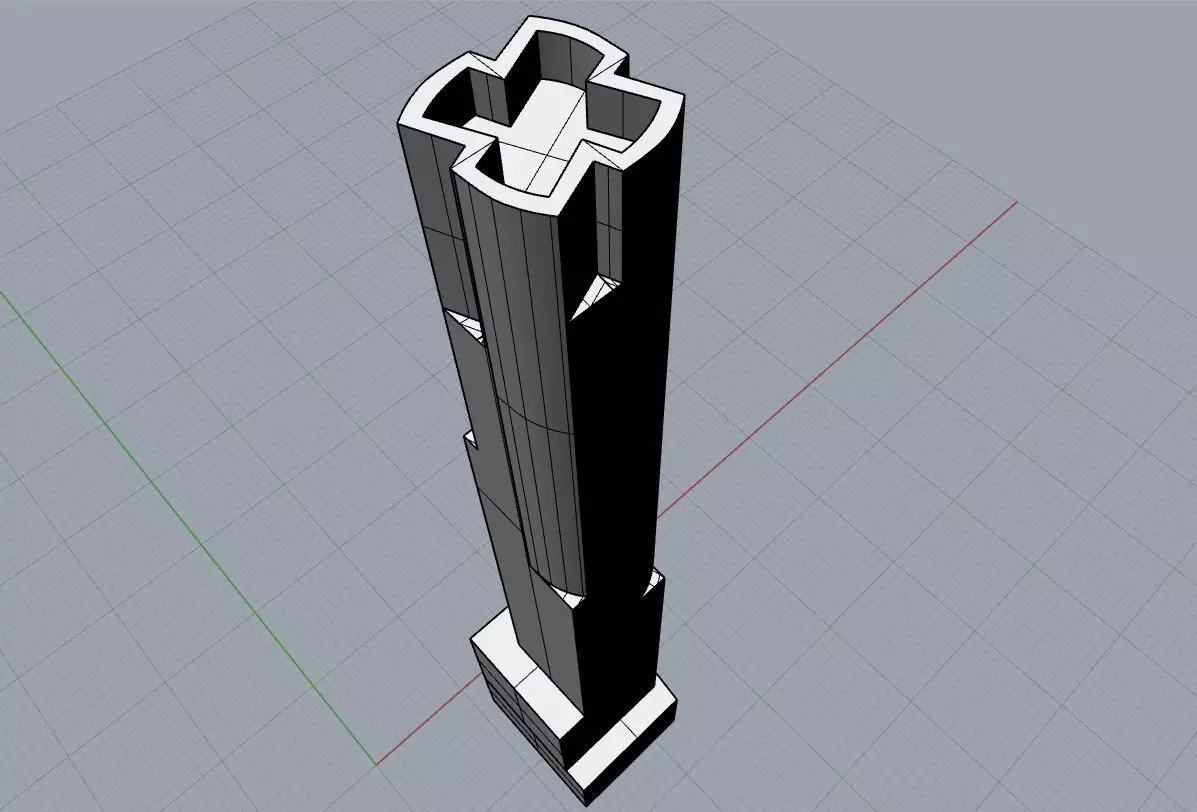Click the green Y axis line
This screenshot has width=1197, height=812.
(x=187, y=527)
